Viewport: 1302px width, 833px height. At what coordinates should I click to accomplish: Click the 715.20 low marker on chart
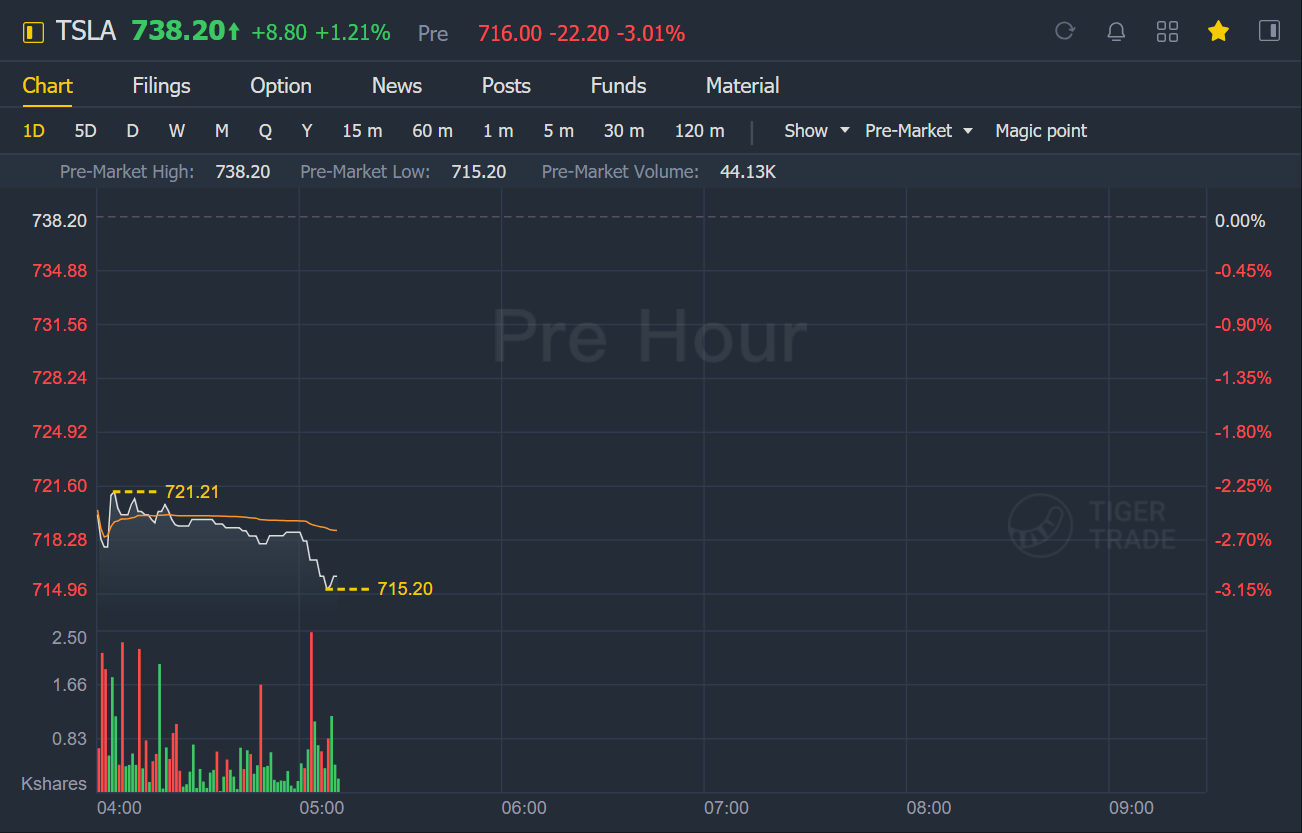pyautogui.click(x=405, y=589)
